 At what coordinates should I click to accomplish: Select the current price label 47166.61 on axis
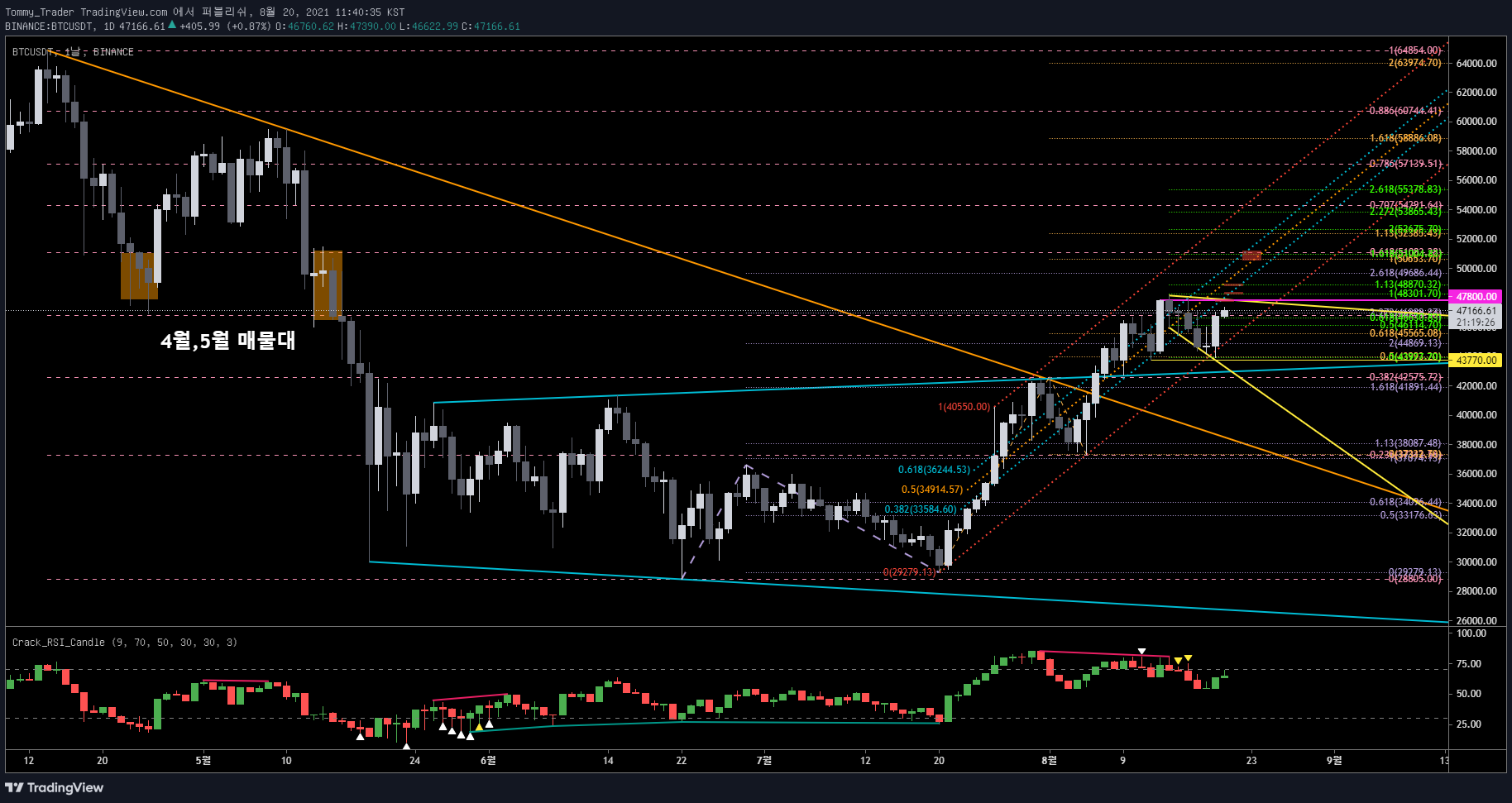coord(1476,311)
